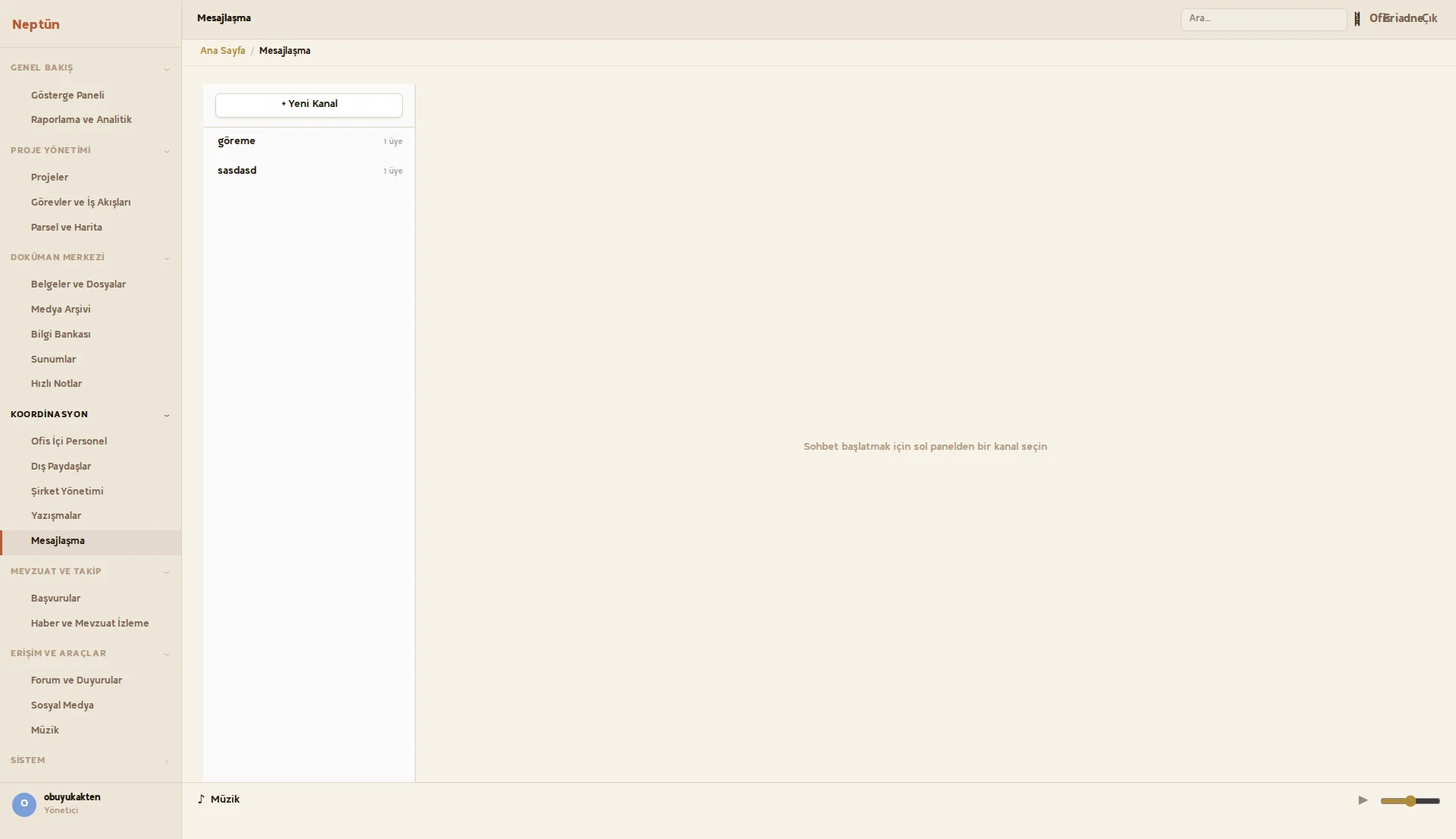Focus the Ara search field
Image resolution: width=1456 pixels, height=839 pixels.
point(1263,19)
